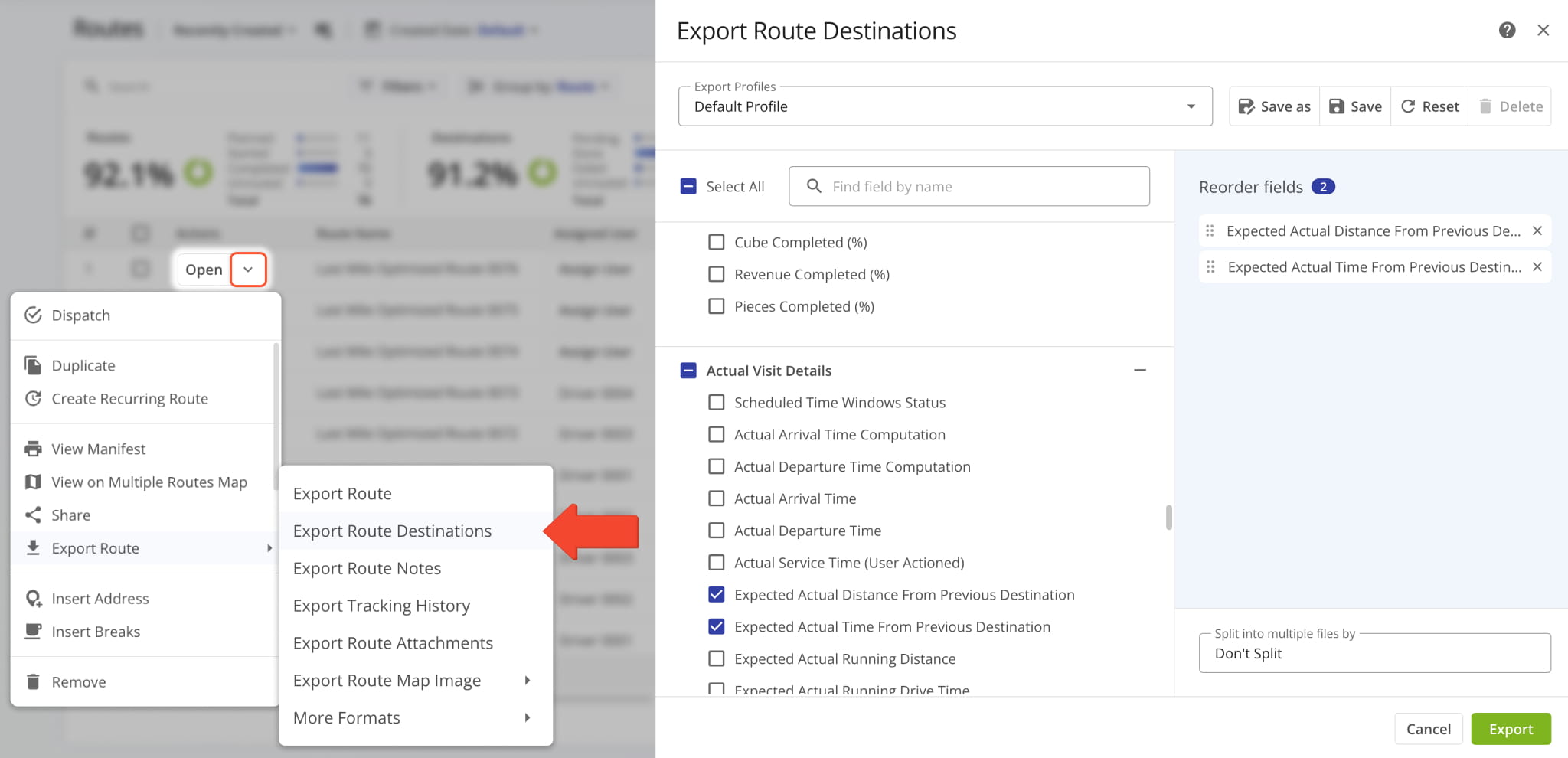
Task: Click the reorder fields count badge
Action: tap(1323, 187)
